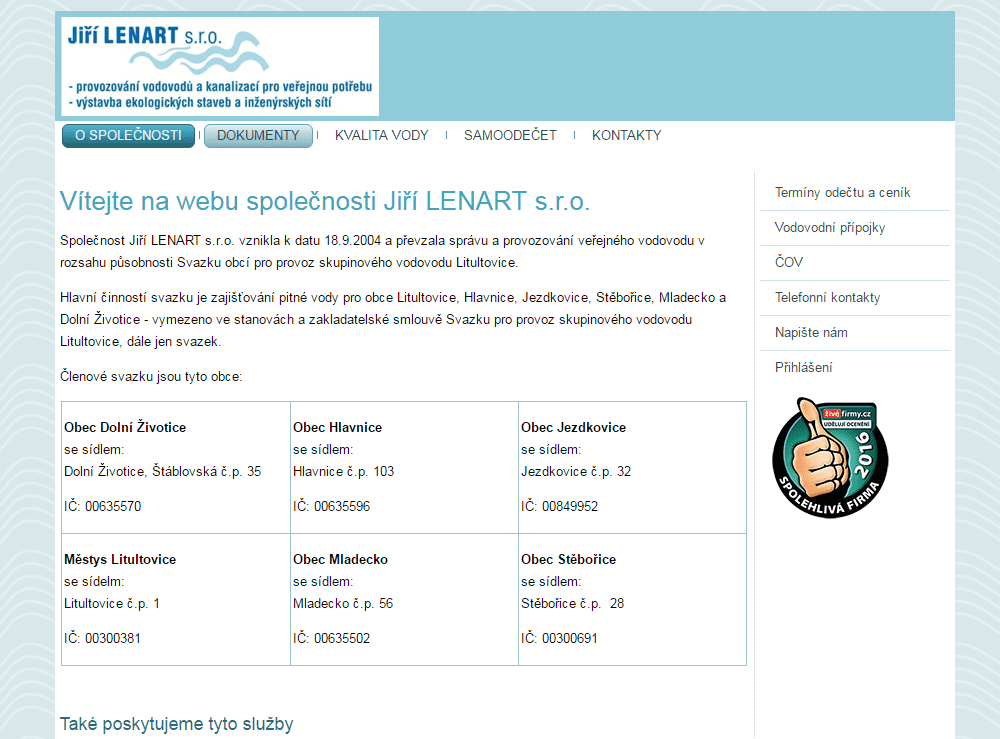The height and width of the screenshot is (739, 1000).
Task: Click the address Litultovice č.p. 1
Action: tap(112, 603)
